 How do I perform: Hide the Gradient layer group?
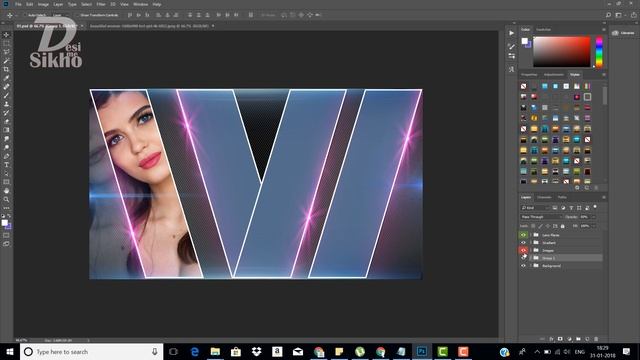tap(523, 243)
